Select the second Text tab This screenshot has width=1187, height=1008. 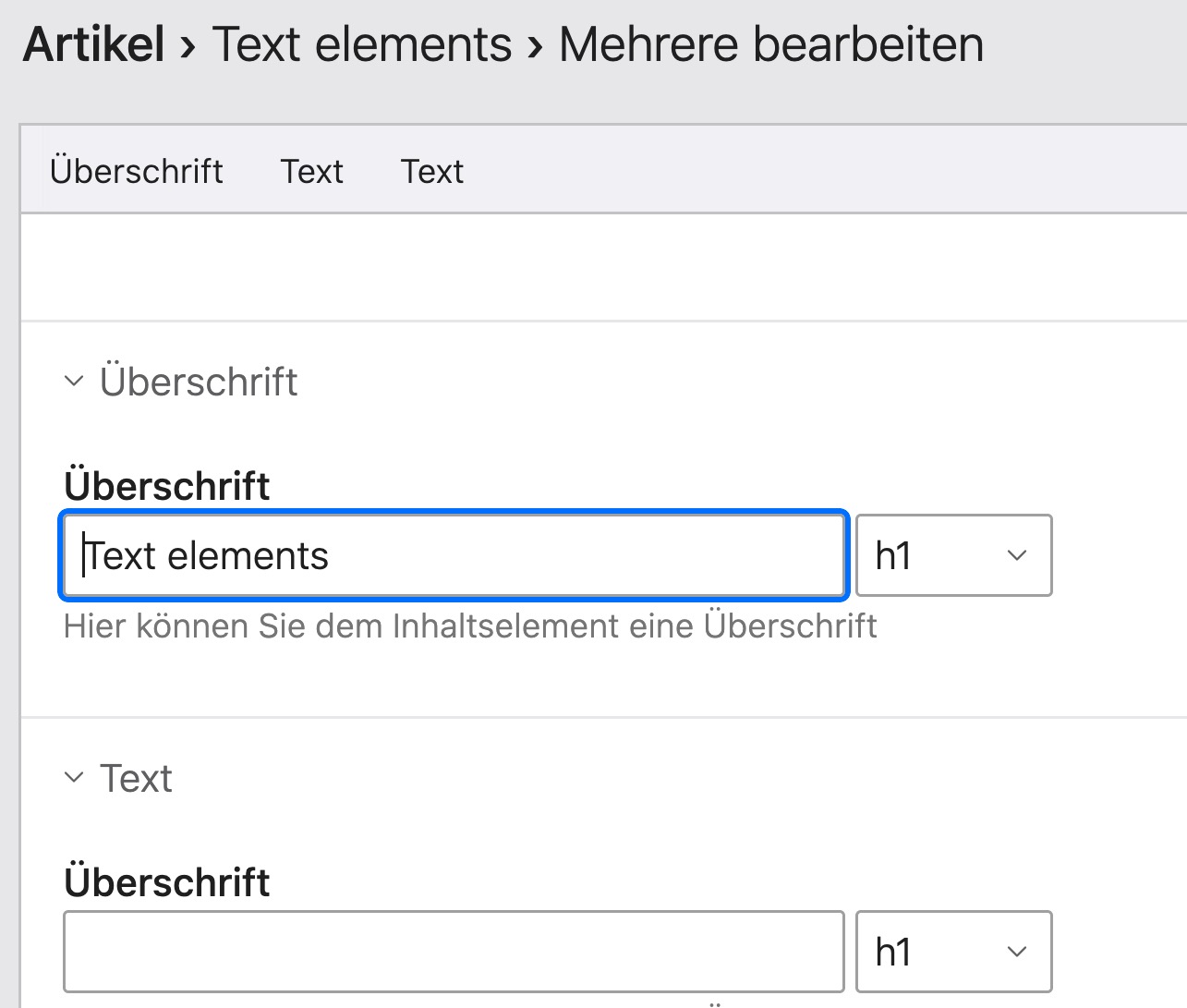pos(432,171)
